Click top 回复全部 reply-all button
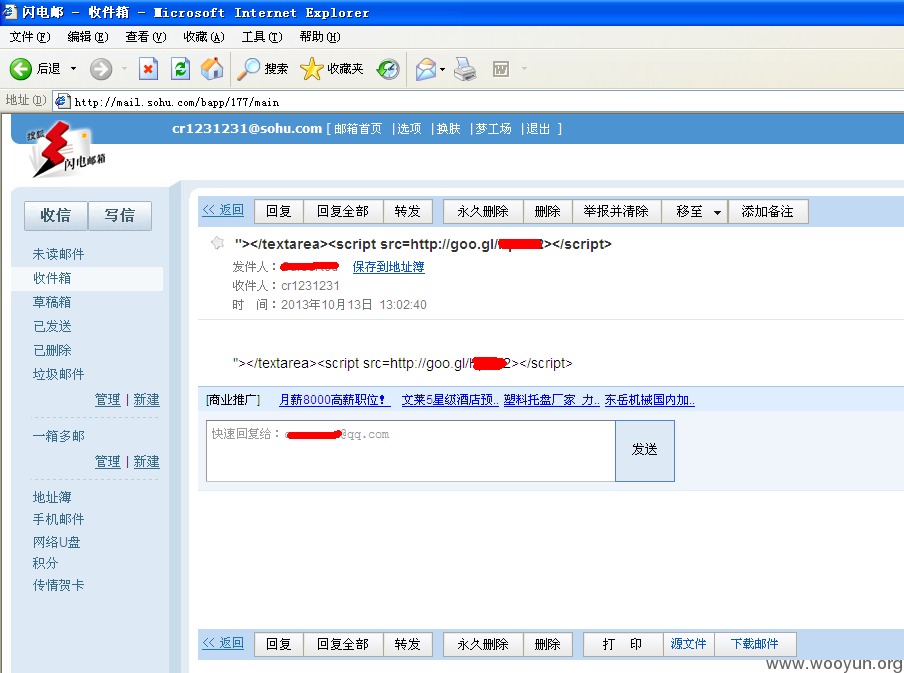The width and height of the screenshot is (904, 673). [x=343, y=211]
